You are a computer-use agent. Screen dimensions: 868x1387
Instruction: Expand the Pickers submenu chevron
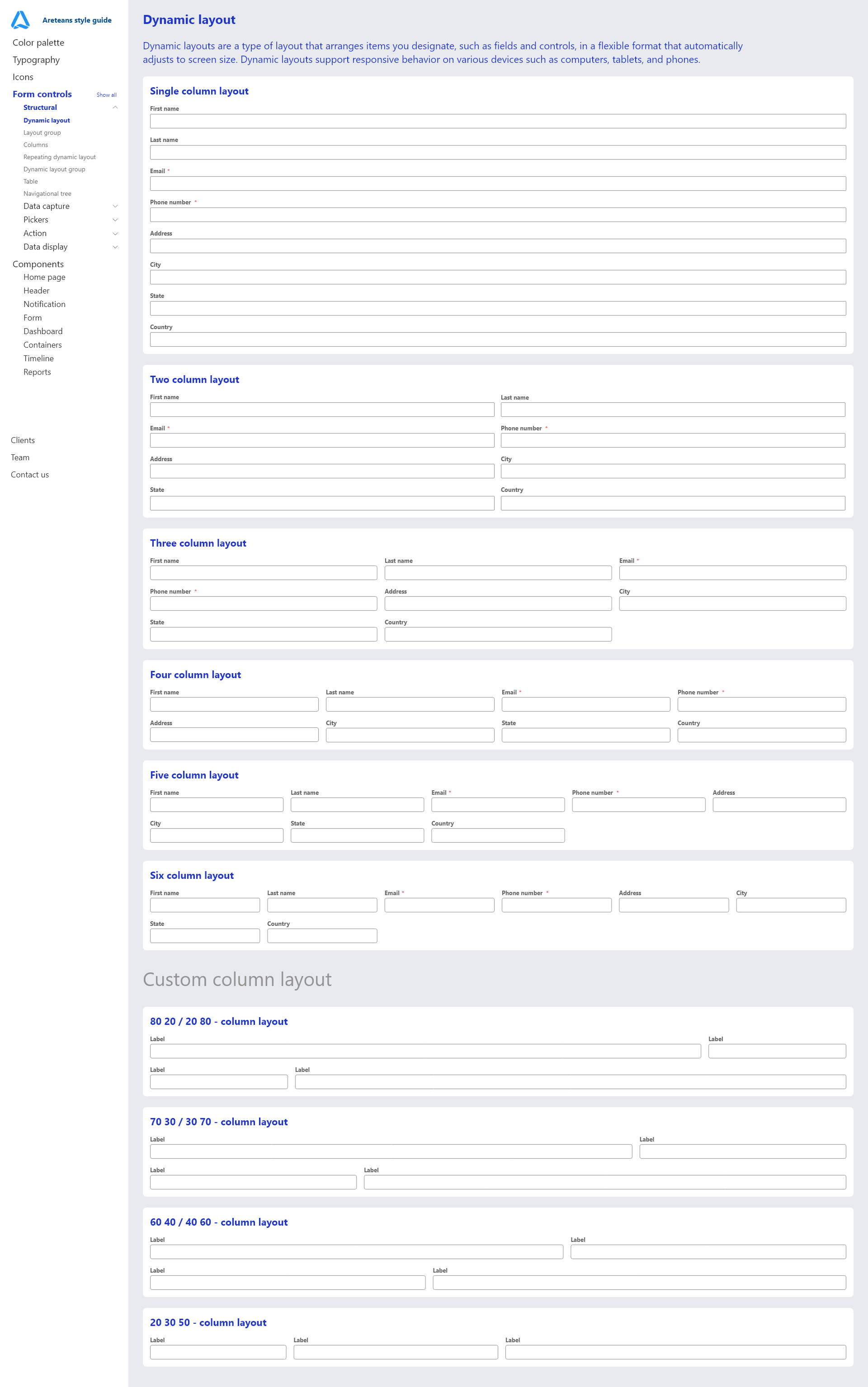(x=115, y=220)
